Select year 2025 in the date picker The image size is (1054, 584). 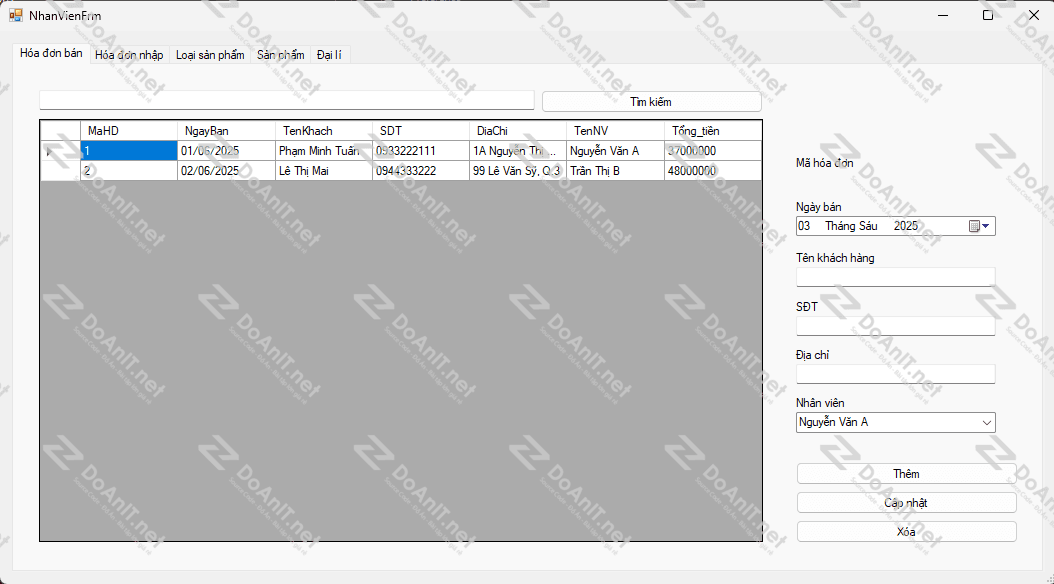point(905,226)
